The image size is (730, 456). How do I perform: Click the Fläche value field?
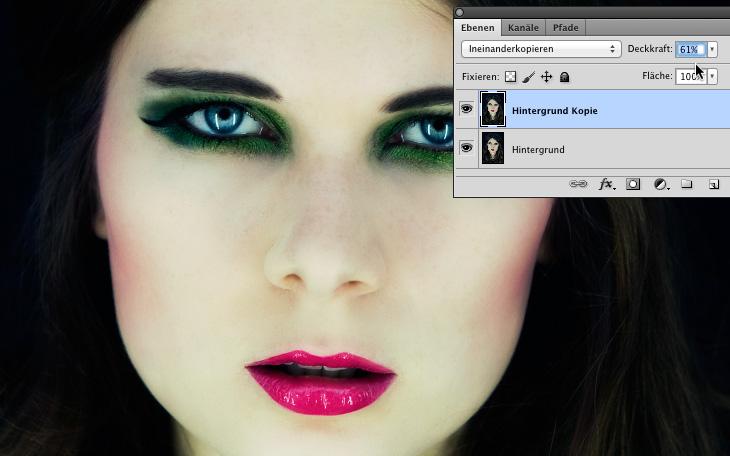pos(691,76)
